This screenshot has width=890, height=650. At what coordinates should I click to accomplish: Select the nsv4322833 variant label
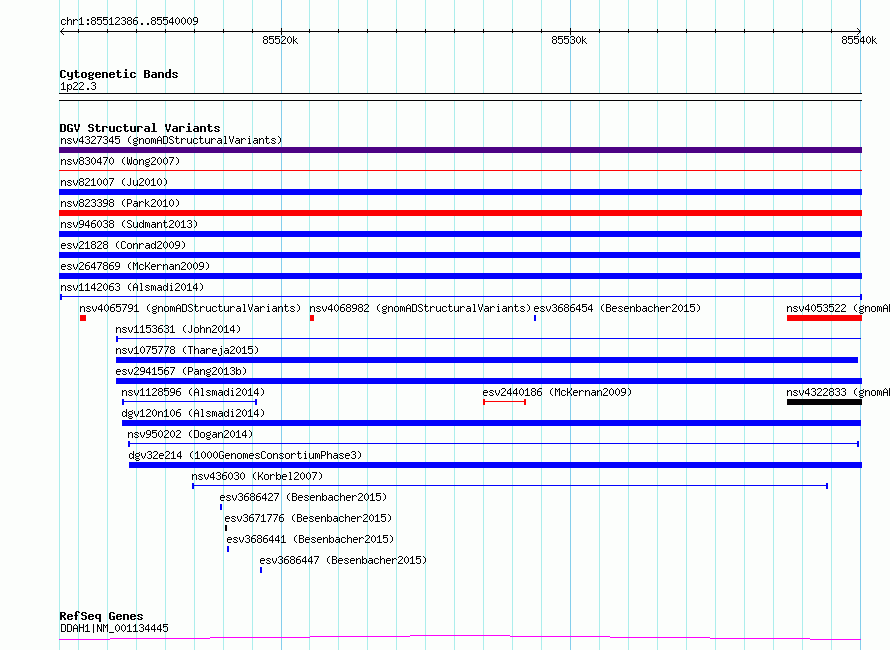[x=838, y=392]
